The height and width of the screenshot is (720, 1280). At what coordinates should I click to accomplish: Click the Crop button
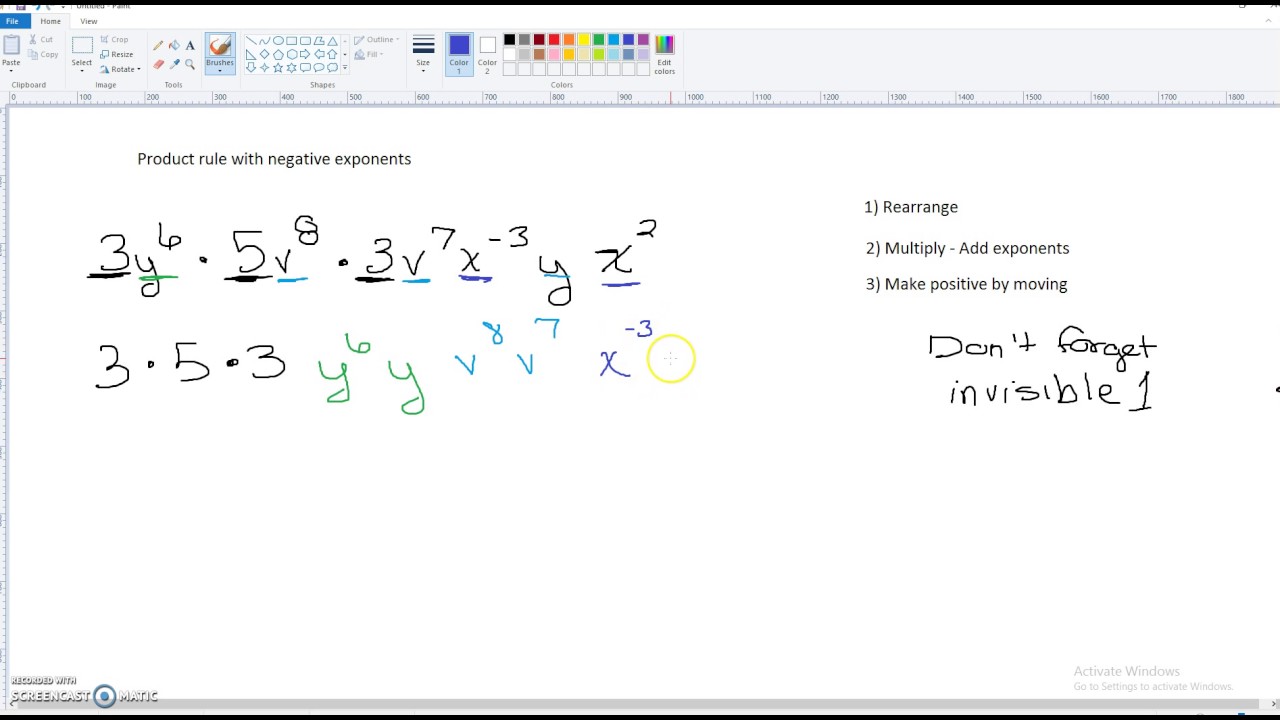click(113, 40)
